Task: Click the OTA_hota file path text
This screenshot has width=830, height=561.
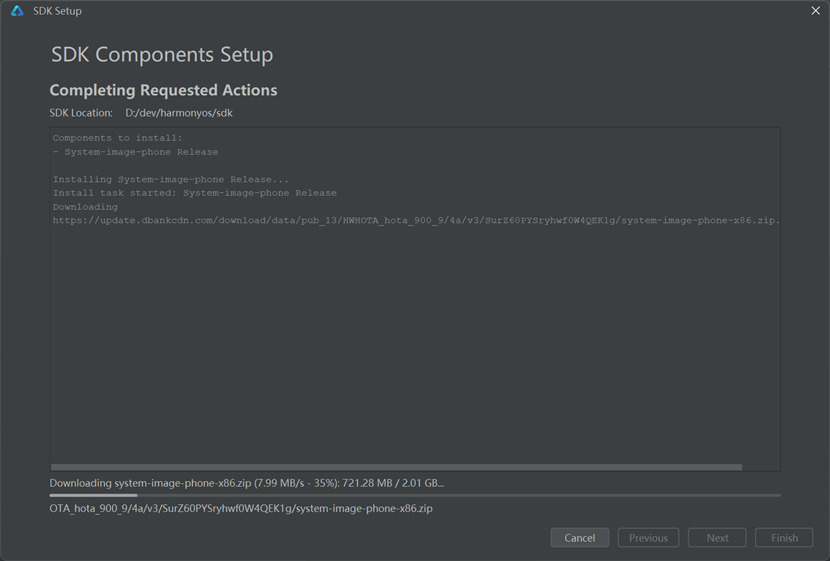Action: point(241,508)
